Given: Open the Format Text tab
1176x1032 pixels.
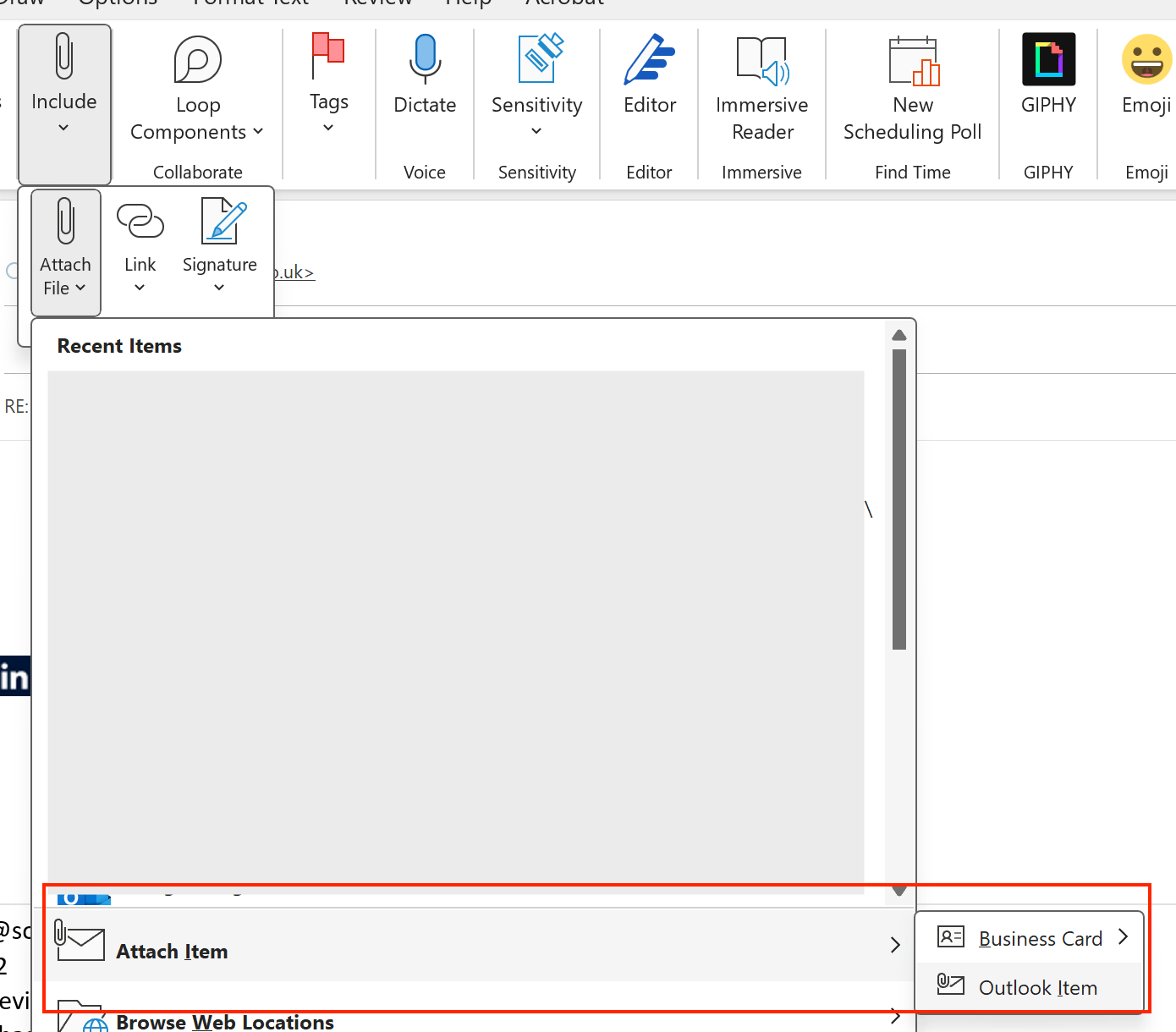Looking at the screenshot, I should click(250, 4).
